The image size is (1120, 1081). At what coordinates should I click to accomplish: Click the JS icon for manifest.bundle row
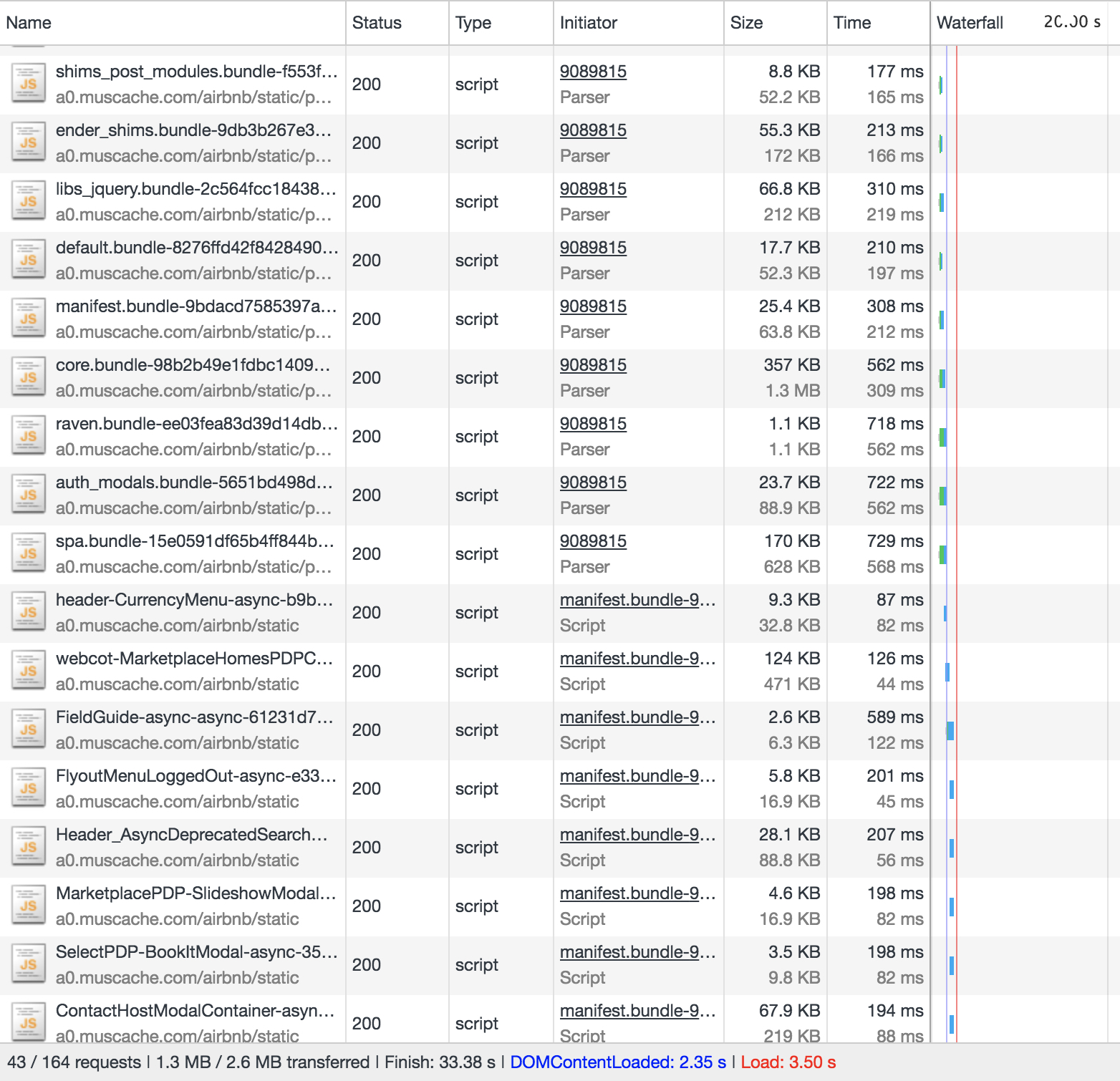(29, 319)
